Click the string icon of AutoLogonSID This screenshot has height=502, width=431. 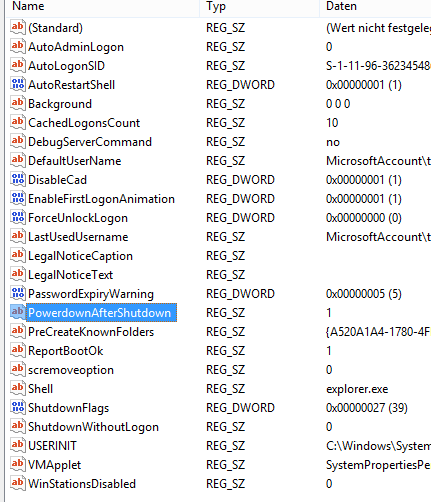pos(18,65)
